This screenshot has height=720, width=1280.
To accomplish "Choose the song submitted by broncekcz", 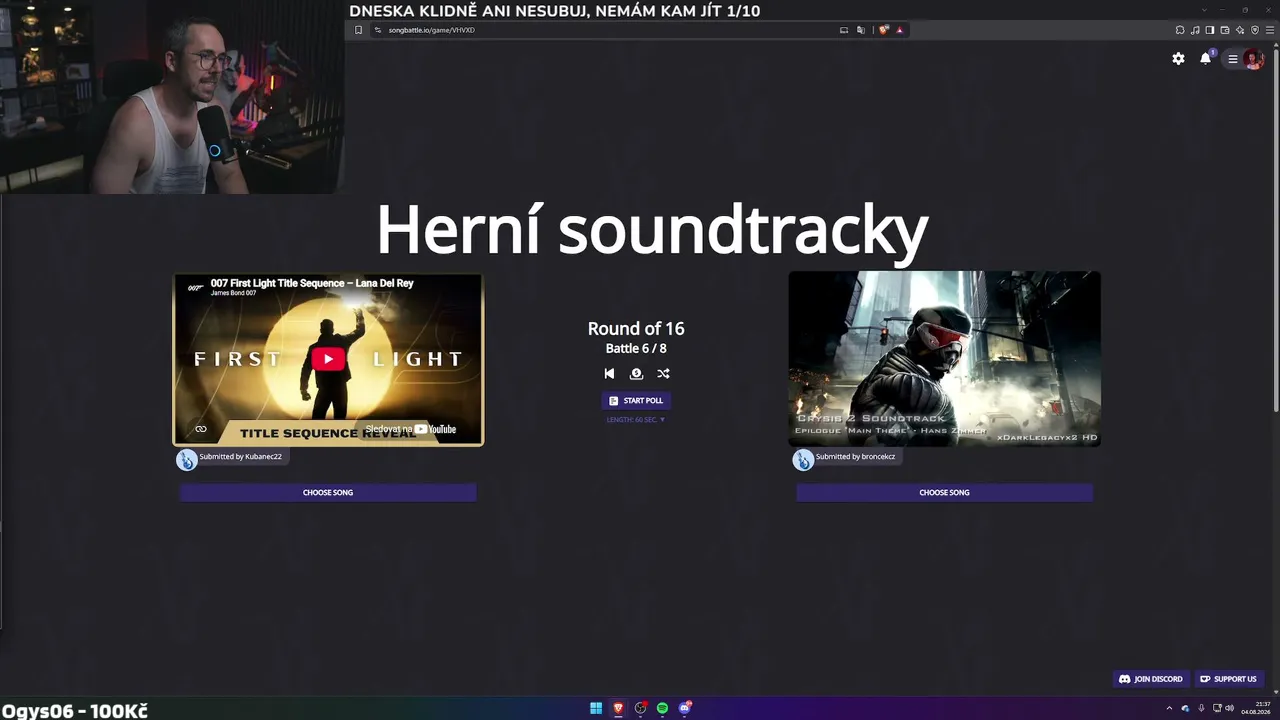I will (x=944, y=492).
